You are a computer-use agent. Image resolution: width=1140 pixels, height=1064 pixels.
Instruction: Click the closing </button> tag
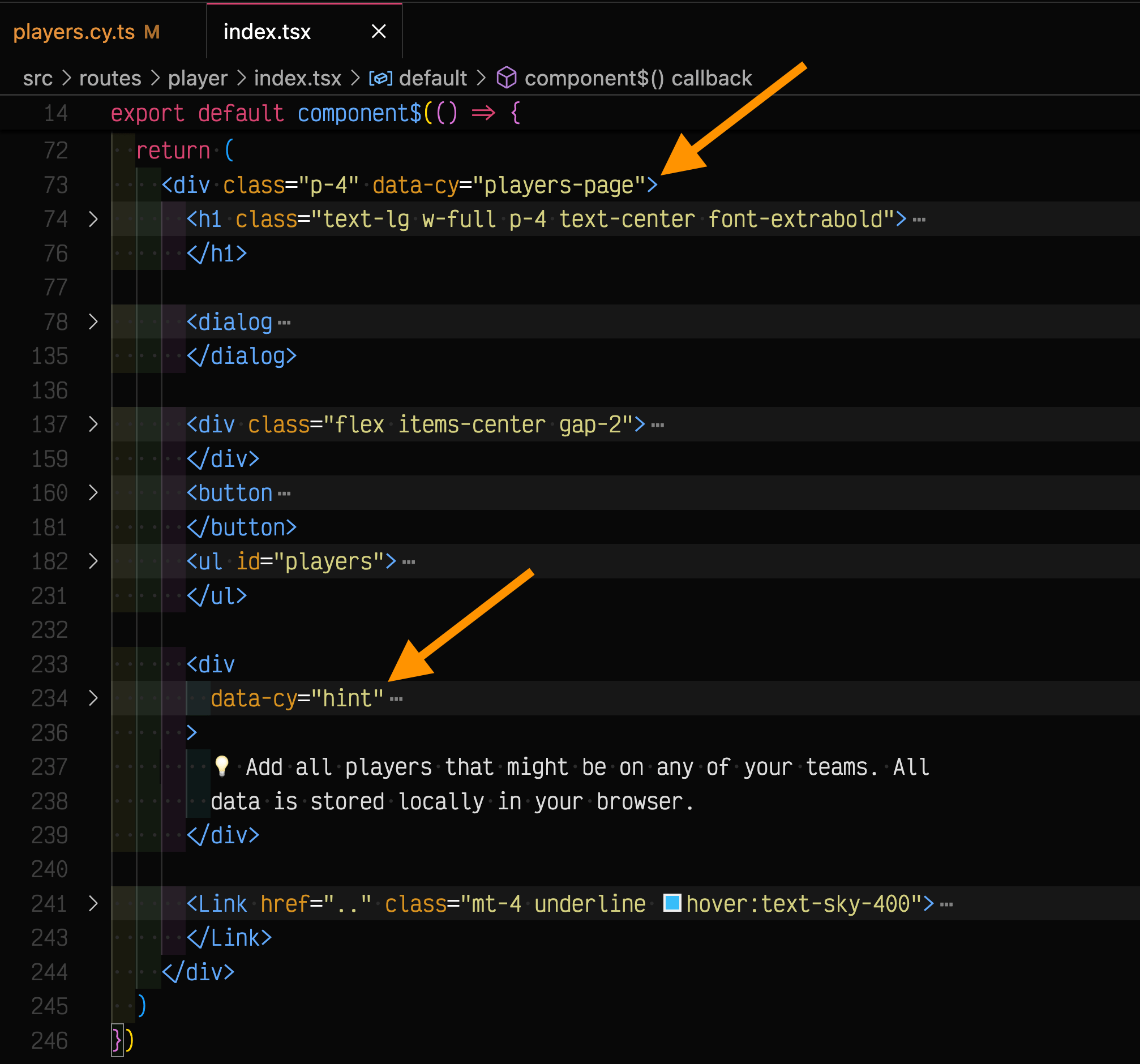(x=242, y=527)
